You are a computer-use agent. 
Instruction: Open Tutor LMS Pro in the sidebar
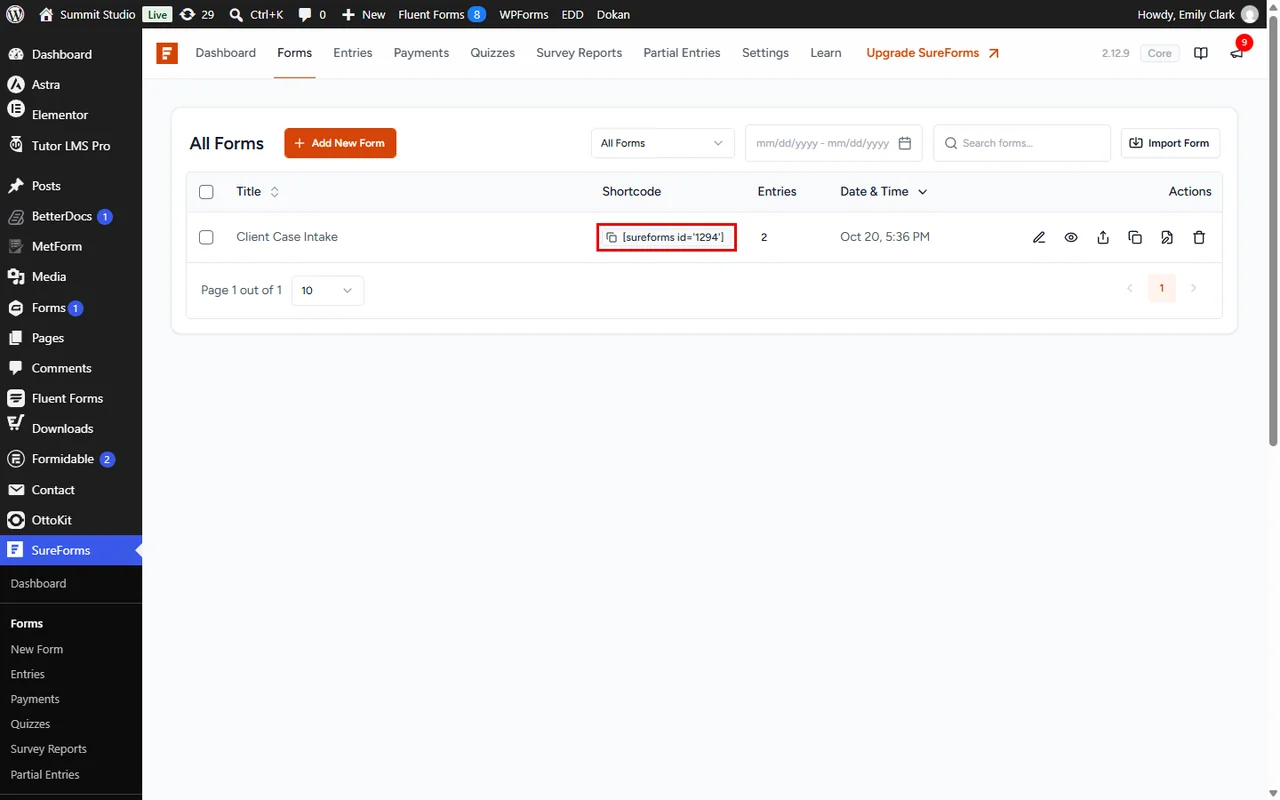pyautogui.click(x=71, y=146)
